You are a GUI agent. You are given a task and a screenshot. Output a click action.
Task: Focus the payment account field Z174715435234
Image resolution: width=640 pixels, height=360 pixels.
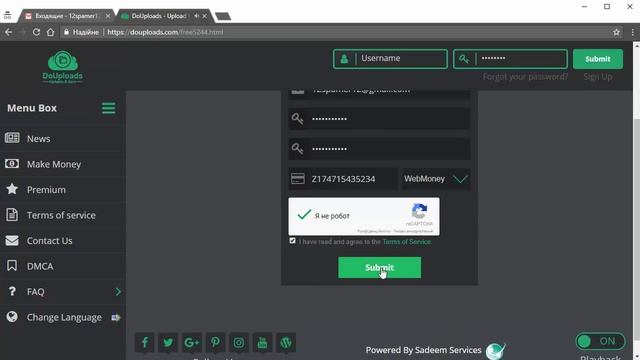point(343,179)
